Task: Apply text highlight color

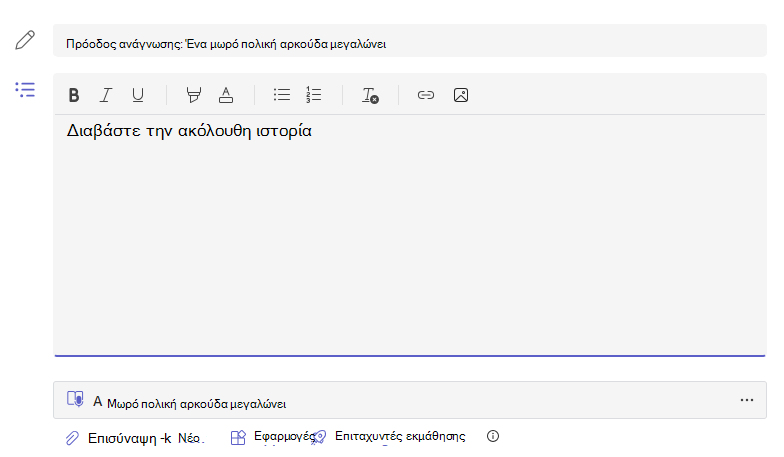Action: pos(194,95)
